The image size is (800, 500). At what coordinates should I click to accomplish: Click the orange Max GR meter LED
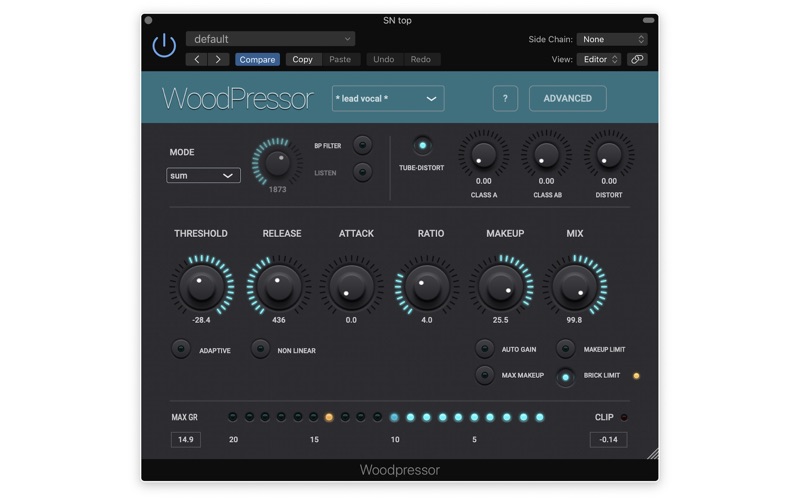point(329,417)
